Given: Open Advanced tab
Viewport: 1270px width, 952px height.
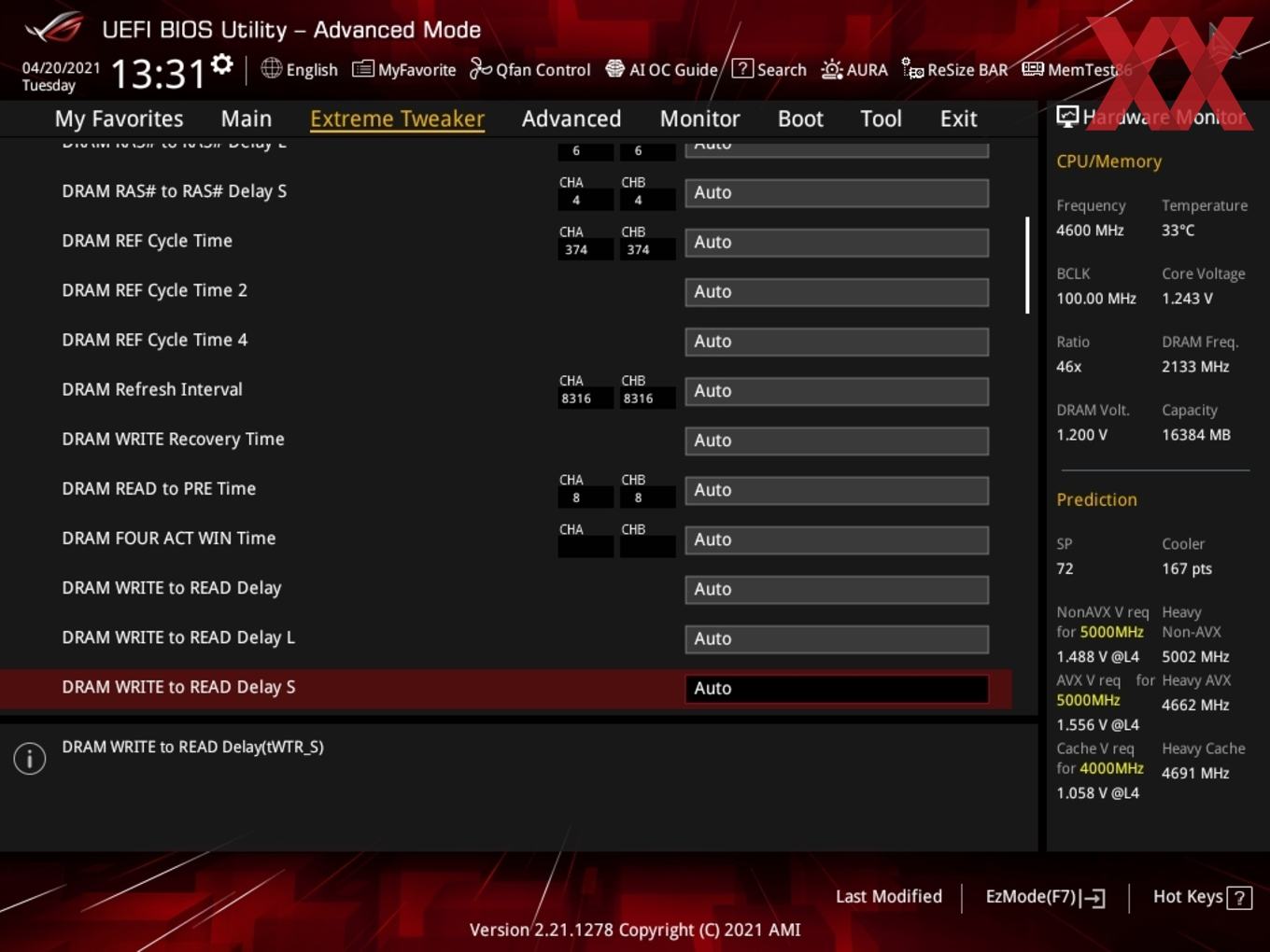Looking at the screenshot, I should (571, 119).
